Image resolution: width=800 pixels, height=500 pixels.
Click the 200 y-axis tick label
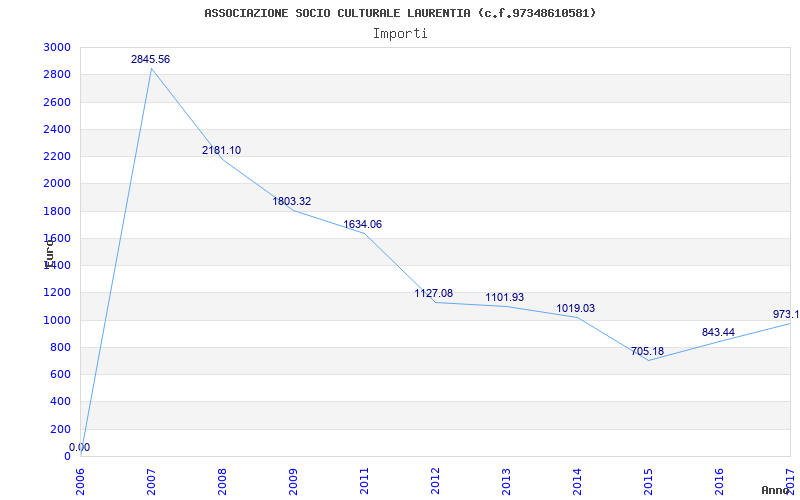pyautogui.click(x=60, y=429)
